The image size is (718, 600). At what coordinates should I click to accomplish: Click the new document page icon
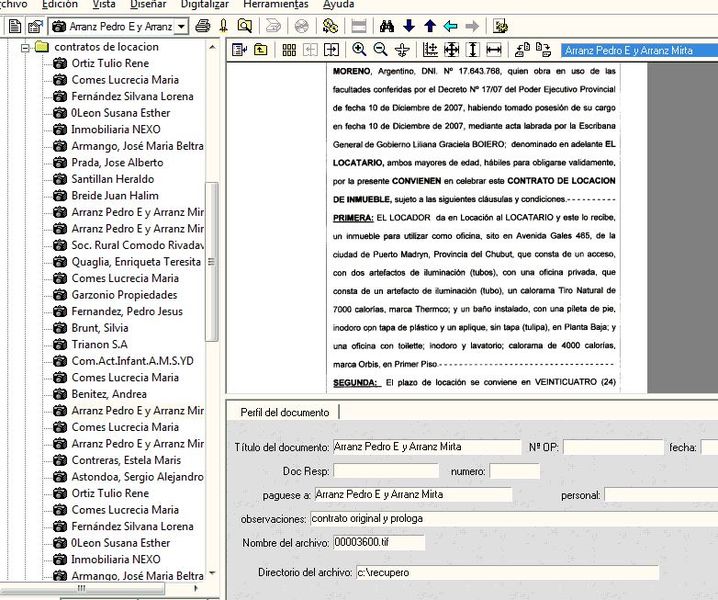coord(15,26)
